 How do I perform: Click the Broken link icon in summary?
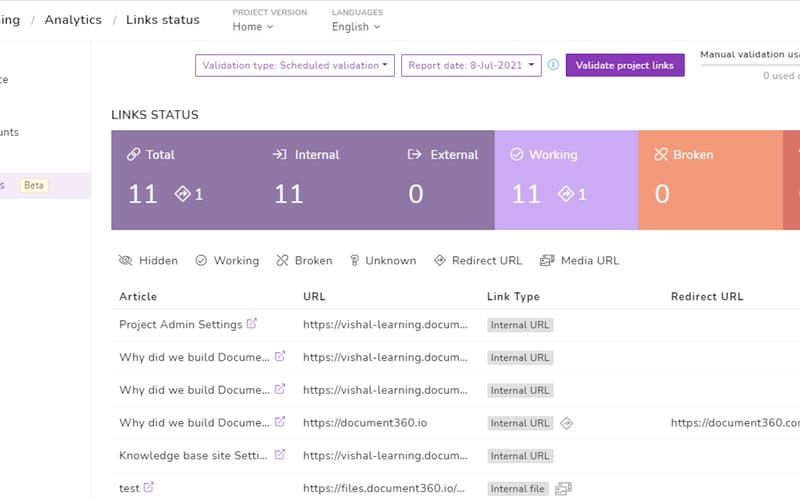[x=661, y=154]
